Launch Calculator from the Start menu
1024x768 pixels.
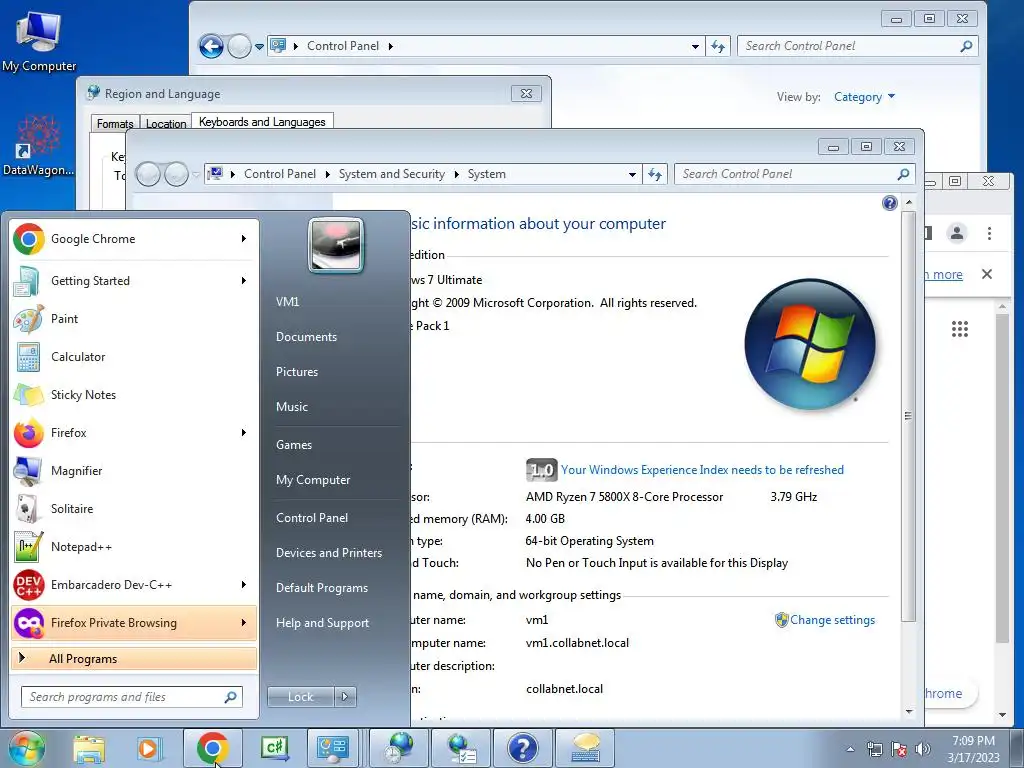click(x=134, y=357)
